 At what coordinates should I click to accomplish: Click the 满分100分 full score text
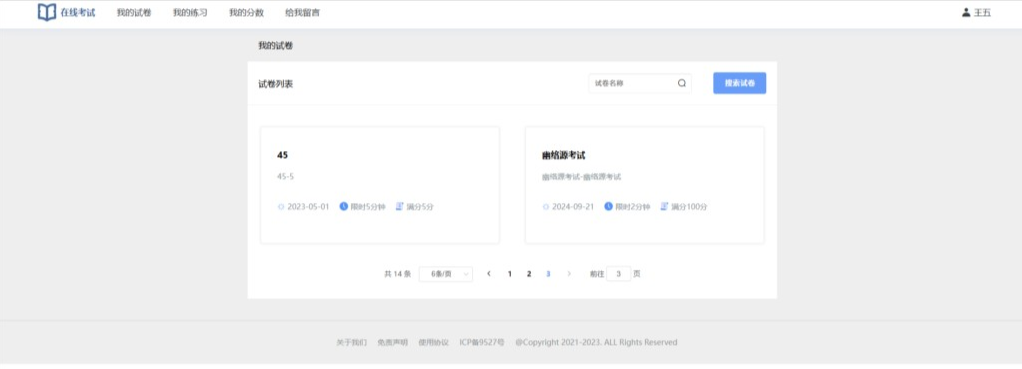pos(689,207)
